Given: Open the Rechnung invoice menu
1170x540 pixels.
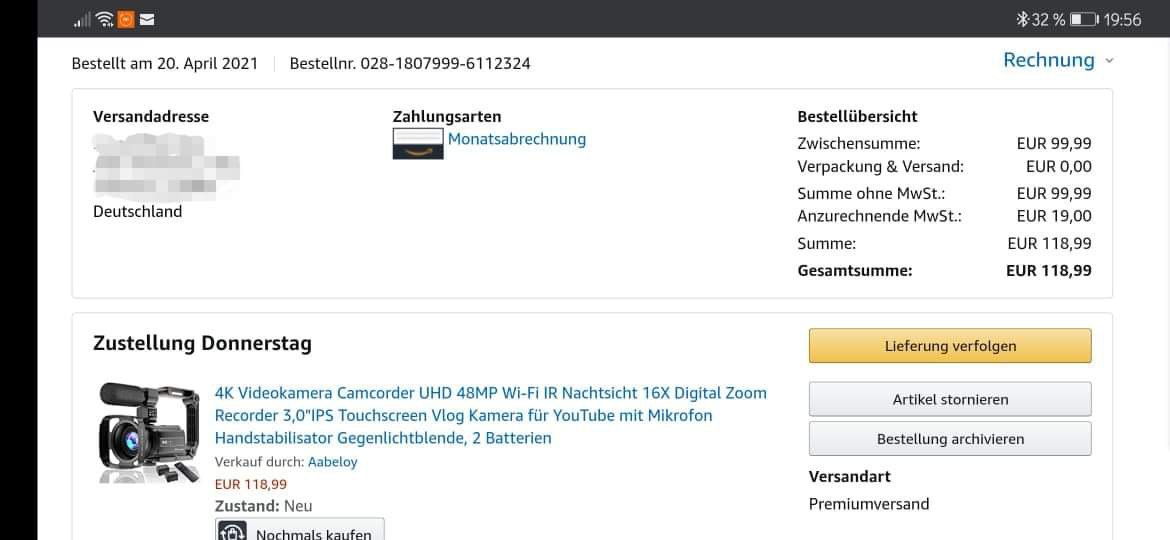Looking at the screenshot, I should (x=1048, y=60).
